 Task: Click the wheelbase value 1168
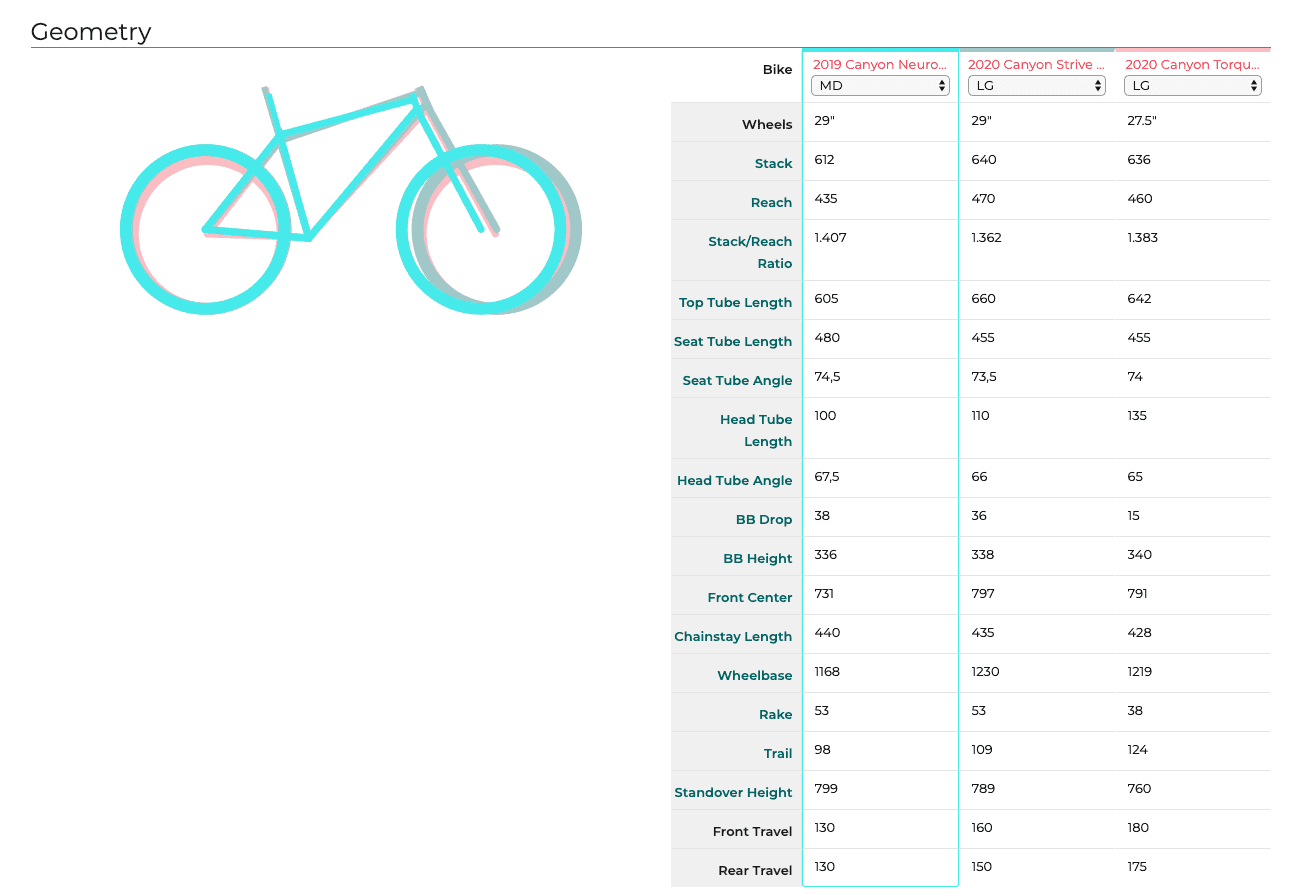point(827,672)
